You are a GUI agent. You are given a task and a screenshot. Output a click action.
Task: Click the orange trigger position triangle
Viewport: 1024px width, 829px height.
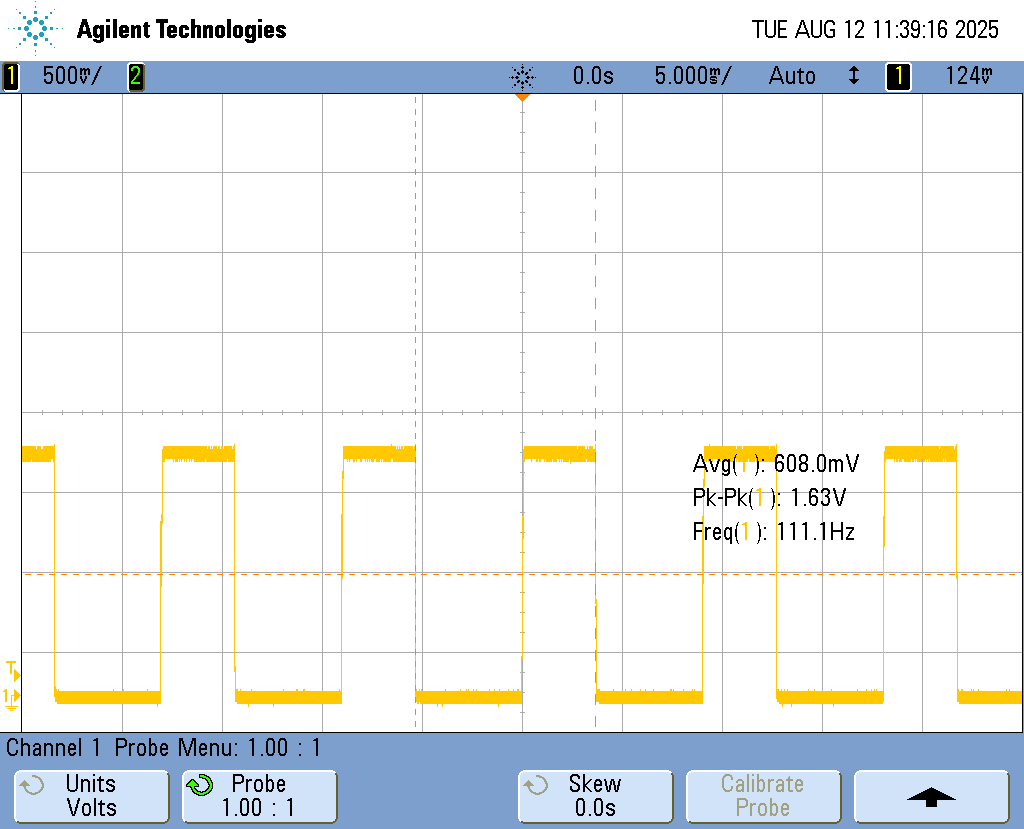click(522, 98)
